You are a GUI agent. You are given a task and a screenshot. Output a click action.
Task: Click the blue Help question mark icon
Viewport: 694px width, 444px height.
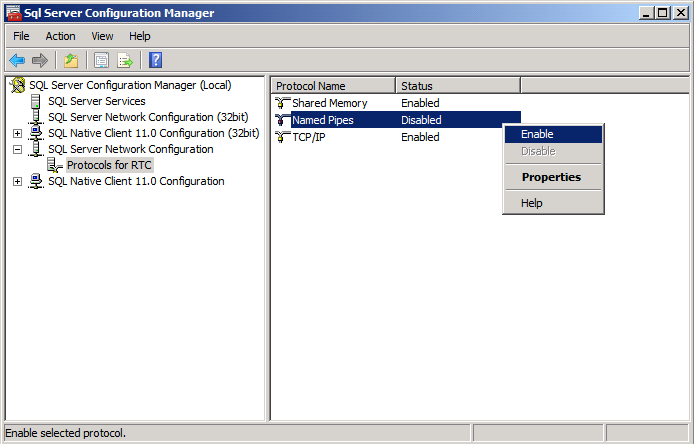tap(155, 60)
